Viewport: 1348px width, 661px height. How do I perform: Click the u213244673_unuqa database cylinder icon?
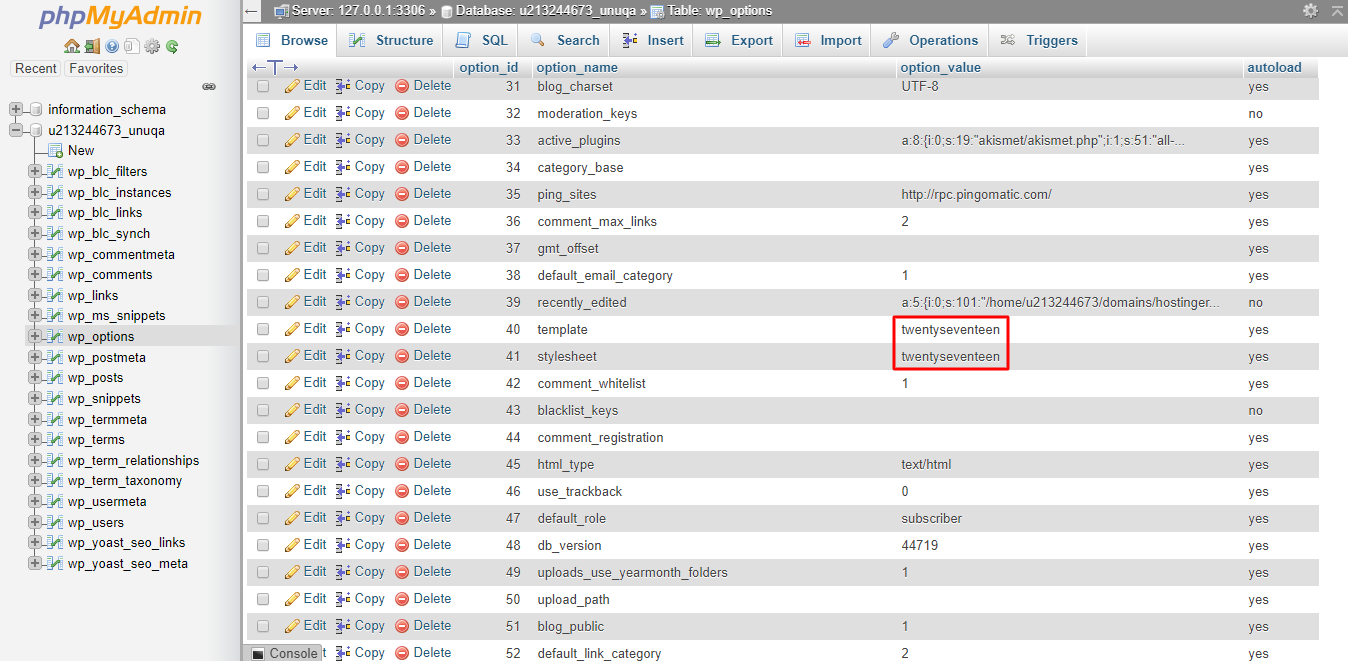(x=35, y=130)
